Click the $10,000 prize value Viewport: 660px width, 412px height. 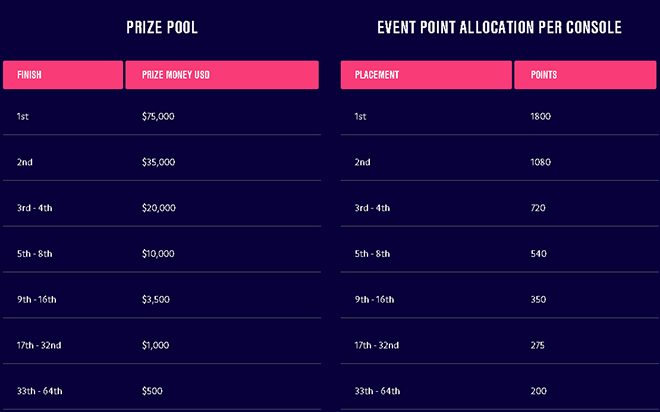point(158,254)
